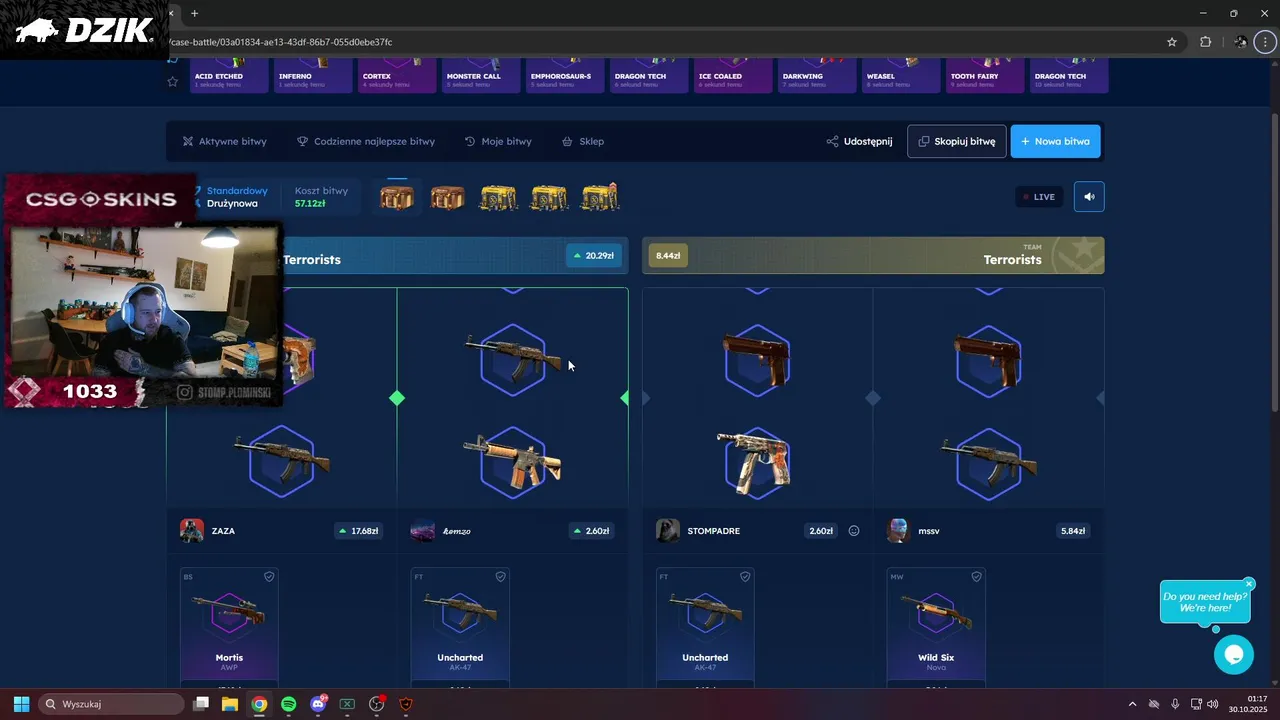The height and width of the screenshot is (720, 1280).
Task: Open the Sklep tab
Action: pyautogui.click(x=583, y=141)
